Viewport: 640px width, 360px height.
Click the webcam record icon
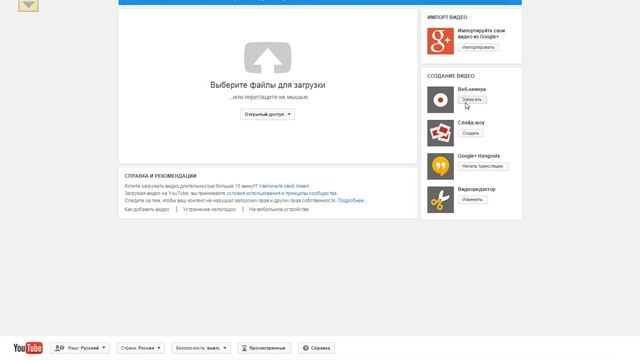click(440, 100)
